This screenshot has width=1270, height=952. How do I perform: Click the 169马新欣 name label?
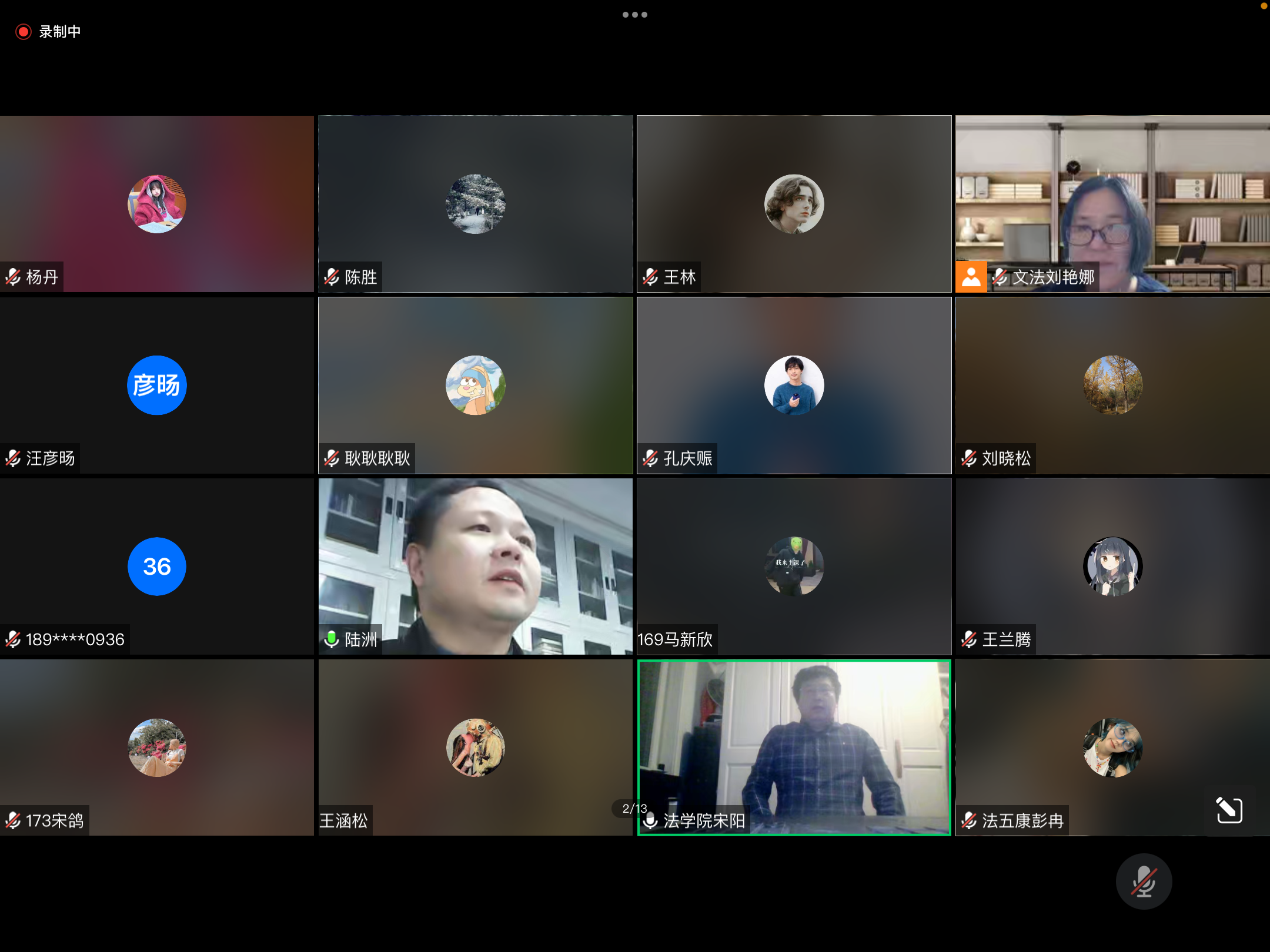click(x=676, y=639)
